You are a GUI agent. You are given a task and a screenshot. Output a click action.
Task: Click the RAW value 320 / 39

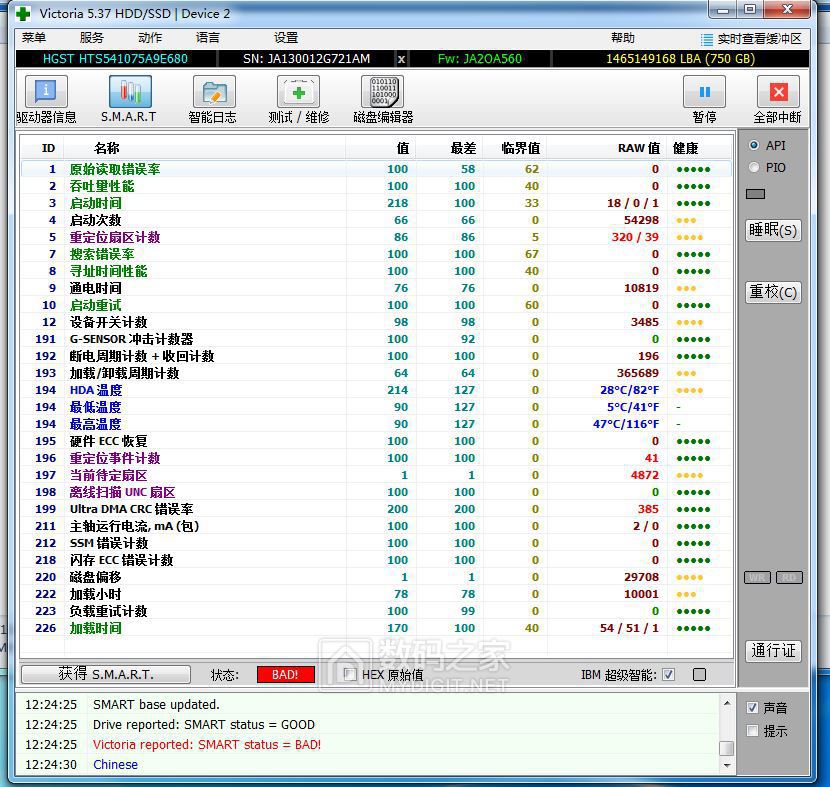pos(635,237)
